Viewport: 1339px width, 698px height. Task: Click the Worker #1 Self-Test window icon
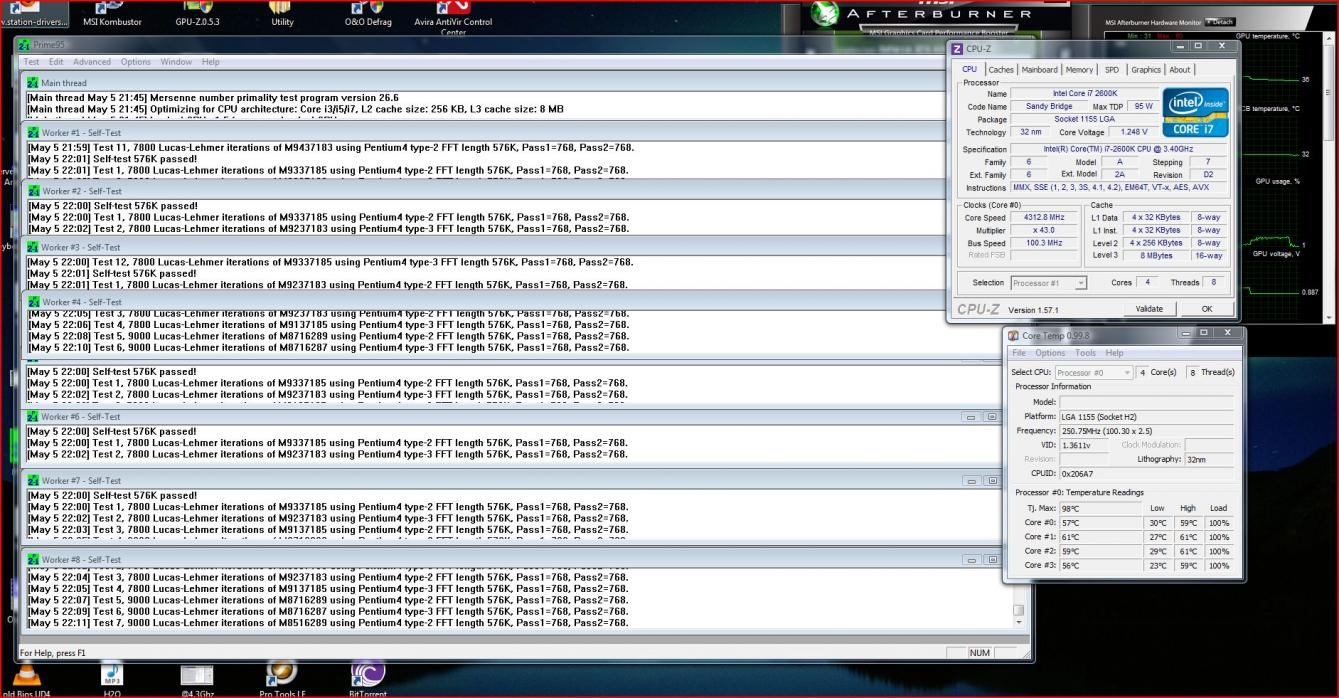coord(33,132)
